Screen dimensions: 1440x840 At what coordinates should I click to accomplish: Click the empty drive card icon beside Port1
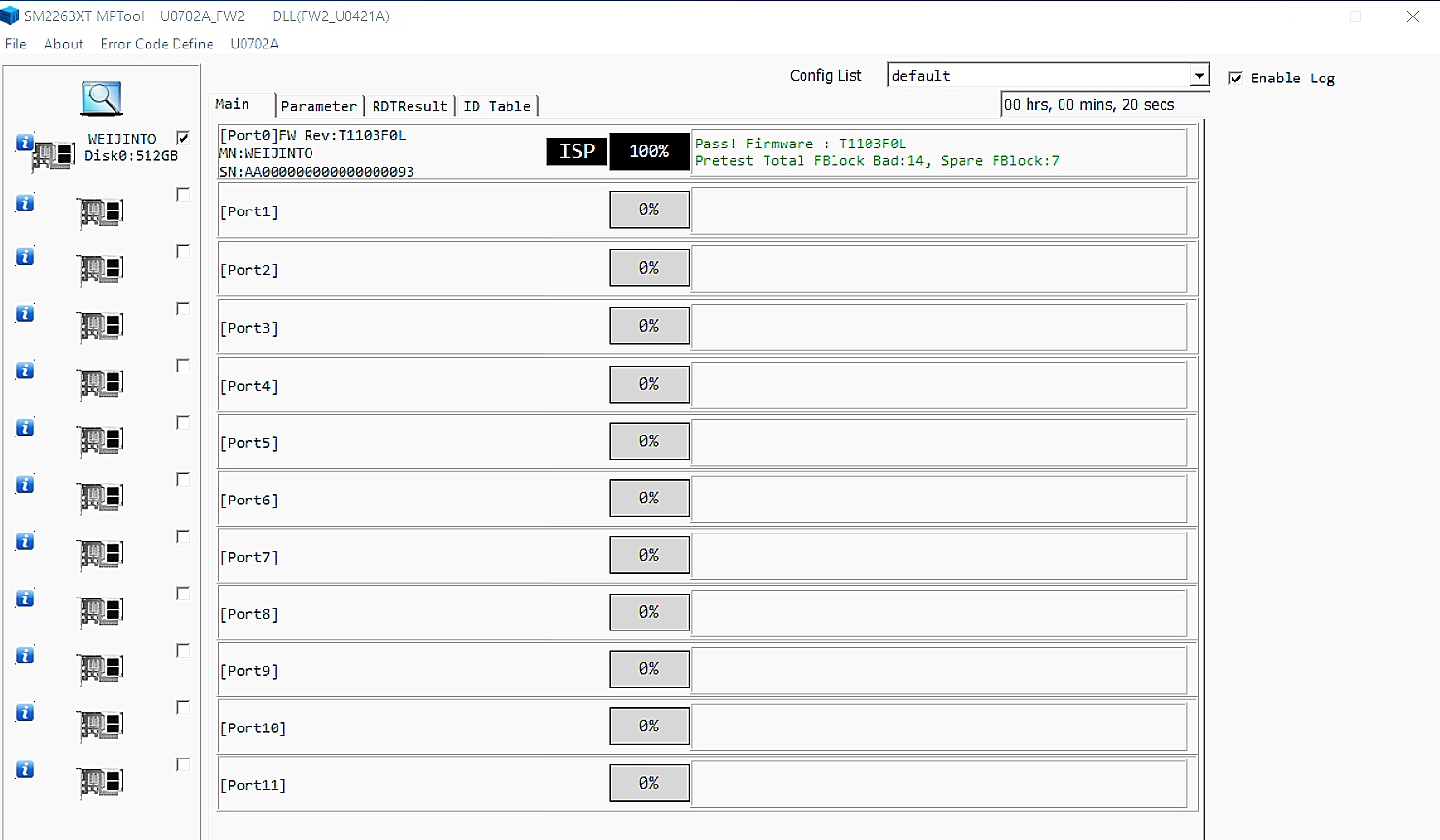[101, 213]
